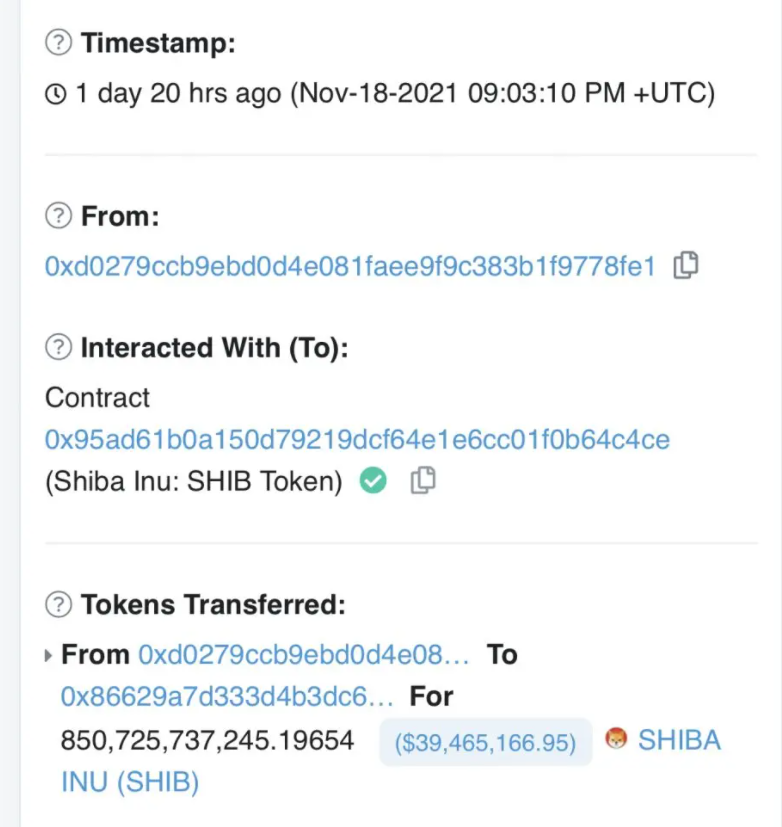Viewport: 782px width, 827px height.
Task: Open the truncated sender address in Tokens Transferred
Action: coord(304,655)
